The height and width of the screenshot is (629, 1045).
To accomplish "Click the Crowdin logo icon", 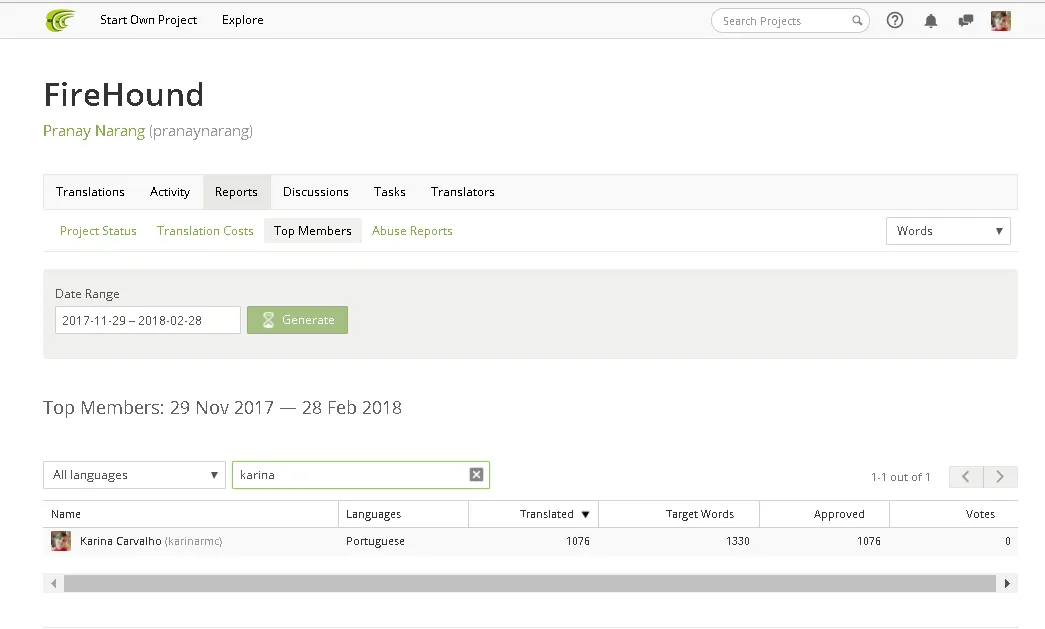I will [x=61, y=21].
